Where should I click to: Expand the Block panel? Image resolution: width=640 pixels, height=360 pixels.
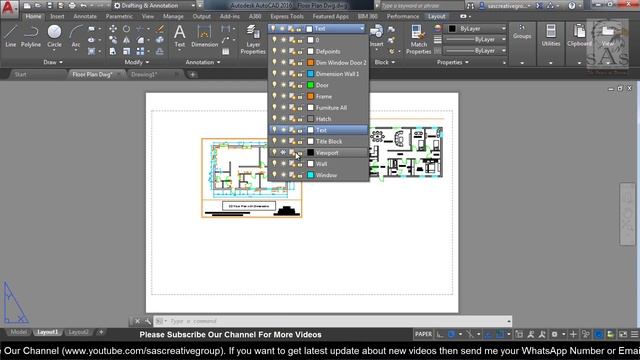click(x=384, y=62)
